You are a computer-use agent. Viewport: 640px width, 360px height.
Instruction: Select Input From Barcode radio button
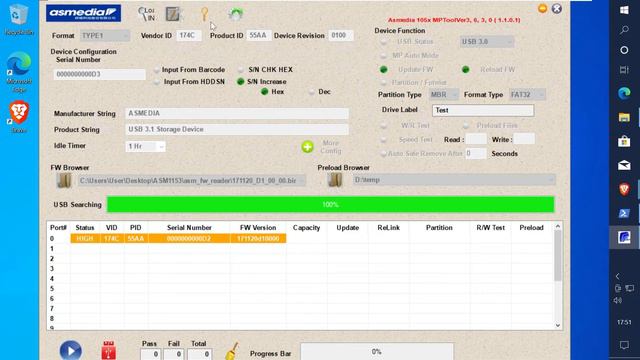pos(157,70)
